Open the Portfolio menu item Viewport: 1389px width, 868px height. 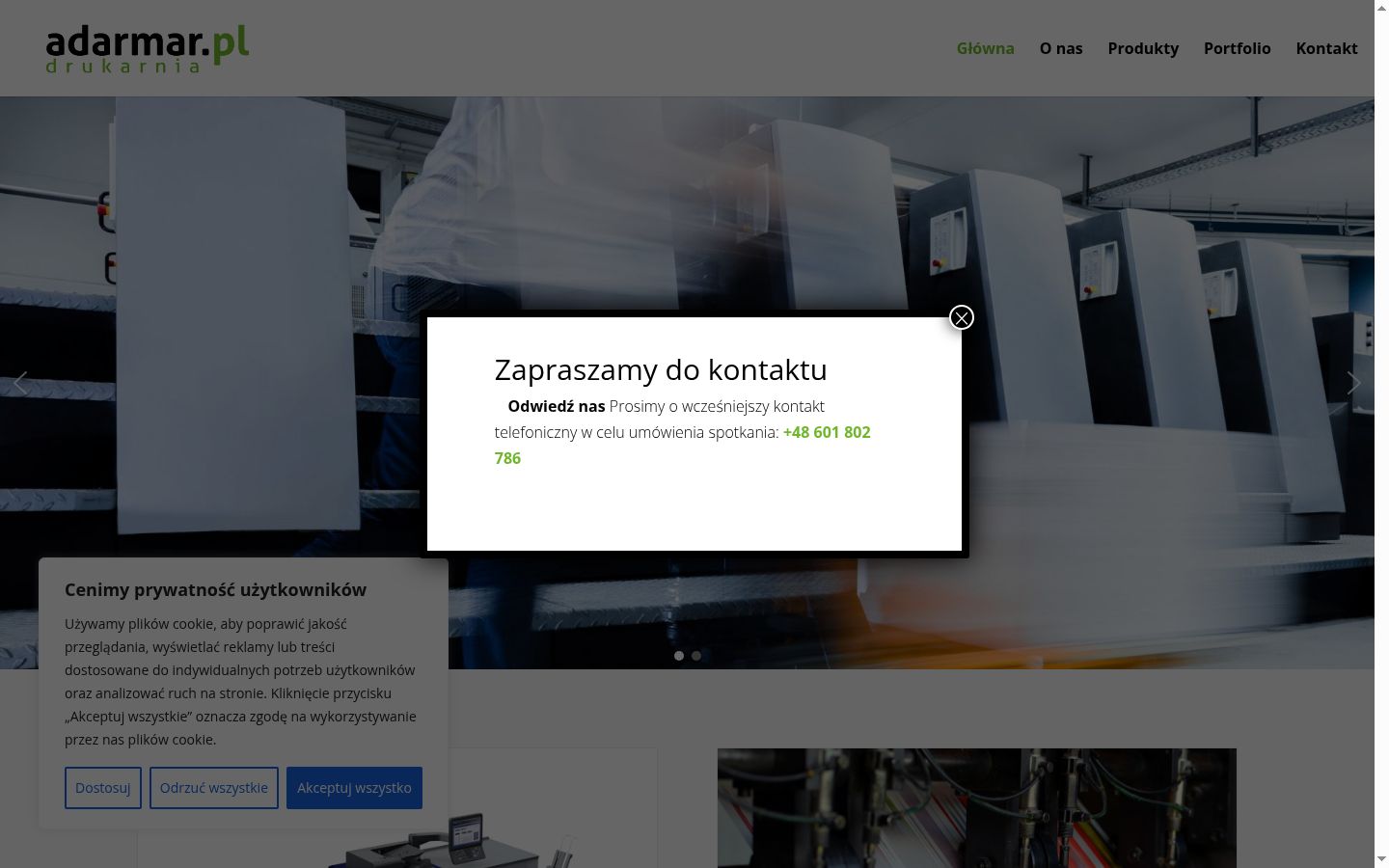point(1237,48)
